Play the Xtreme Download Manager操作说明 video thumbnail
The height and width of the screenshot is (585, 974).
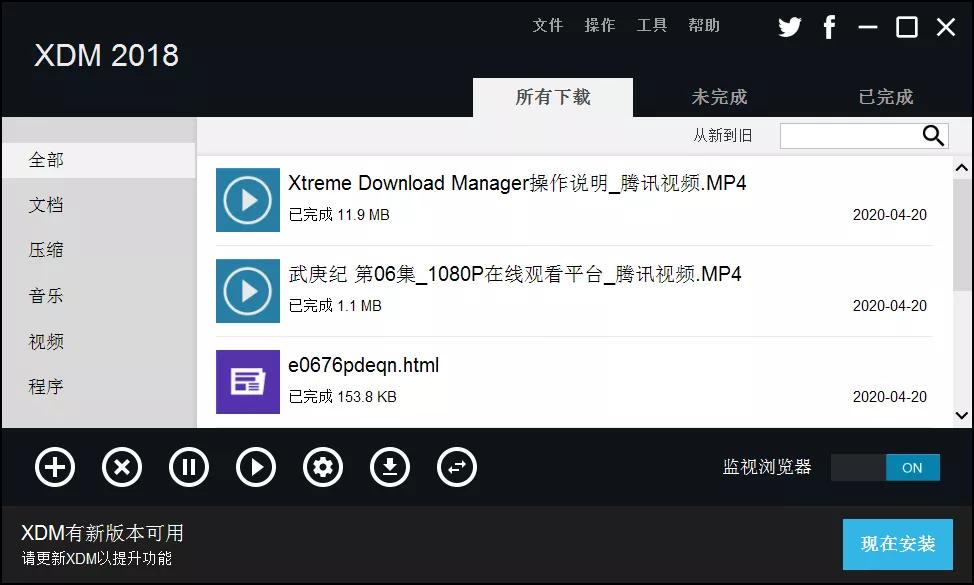pyautogui.click(x=247, y=200)
